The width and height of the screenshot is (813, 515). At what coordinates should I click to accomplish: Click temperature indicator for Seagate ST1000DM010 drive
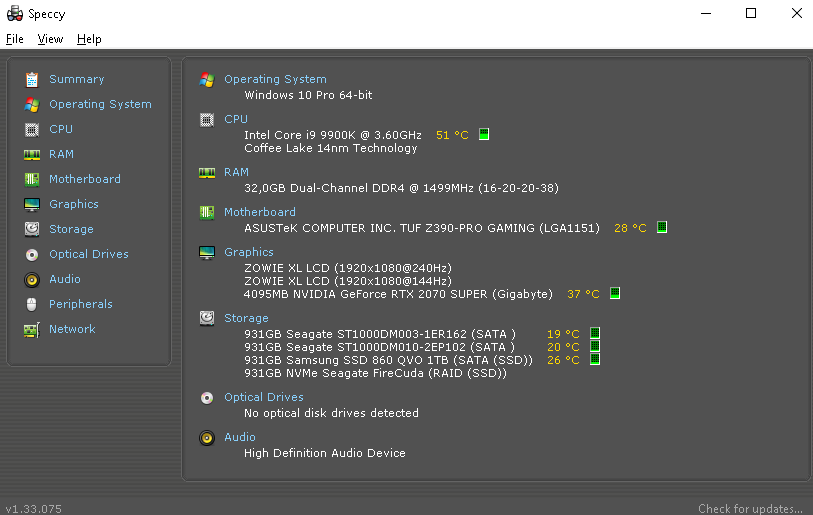coord(595,346)
